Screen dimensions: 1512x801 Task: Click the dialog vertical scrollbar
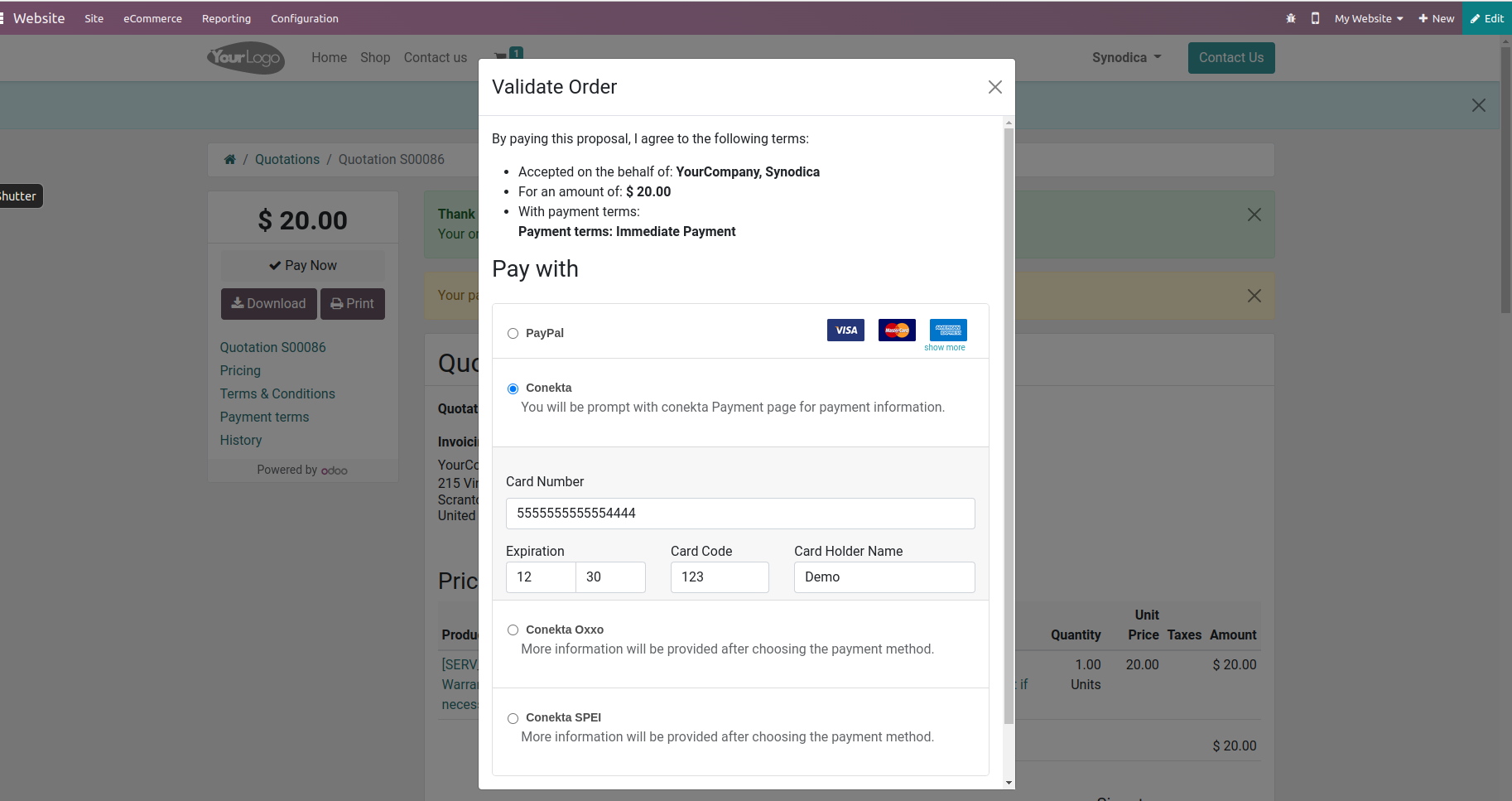[x=1009, y=427]
